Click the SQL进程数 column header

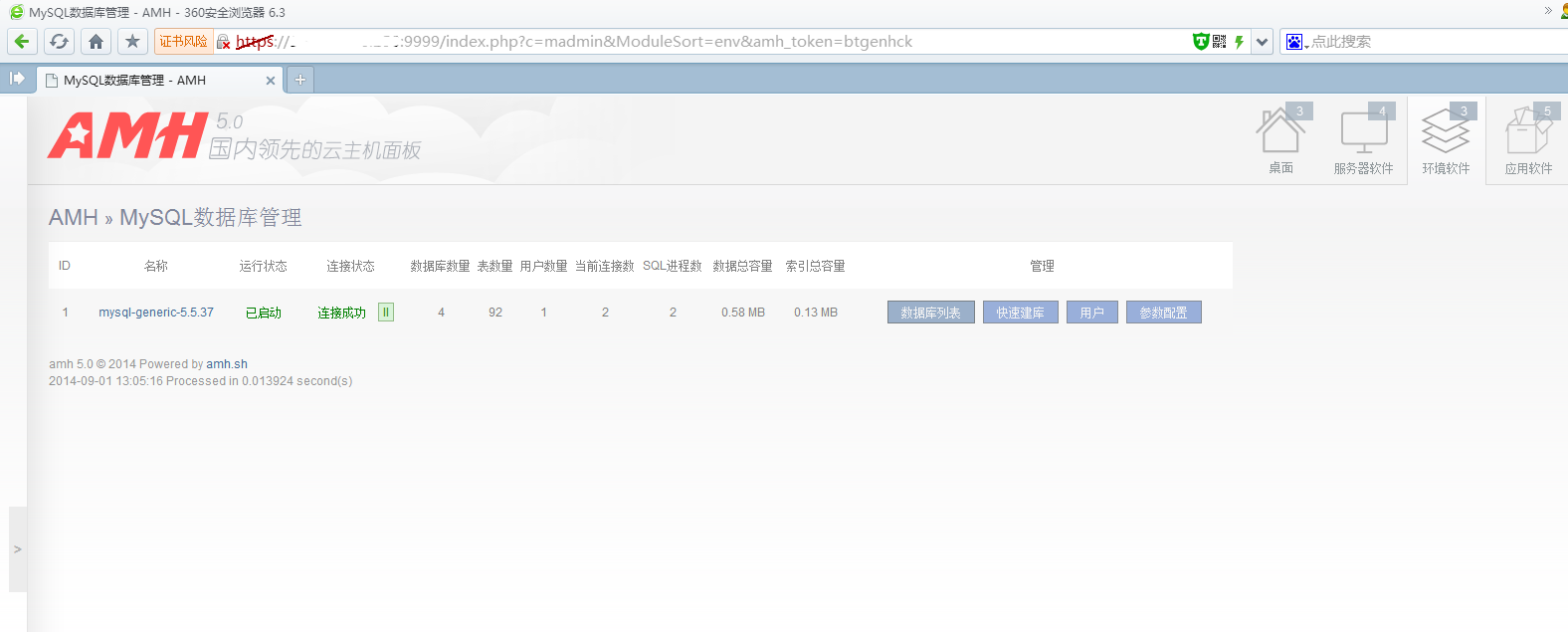tap(673, 266)
